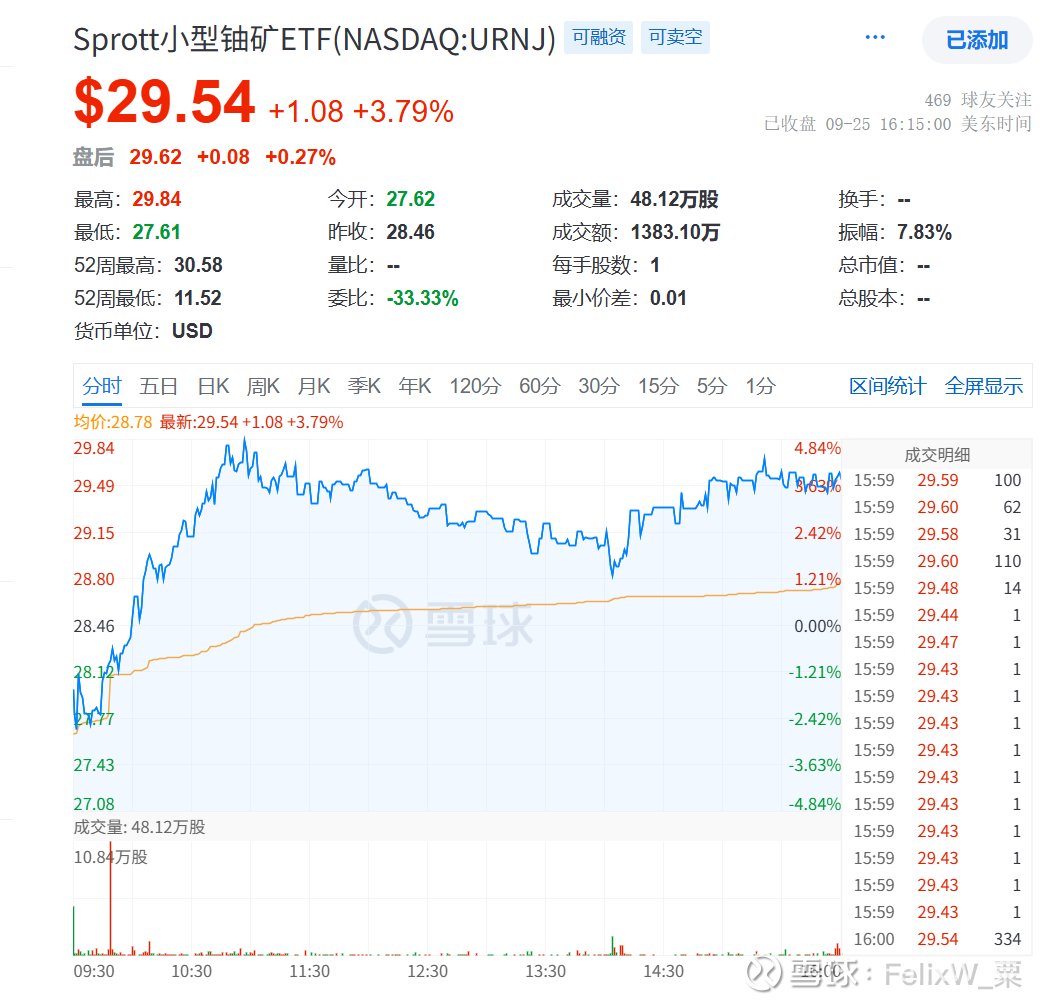Click the 成交明细 trade details header
Screen dimensions: 1053x1006
coord(937,455)
